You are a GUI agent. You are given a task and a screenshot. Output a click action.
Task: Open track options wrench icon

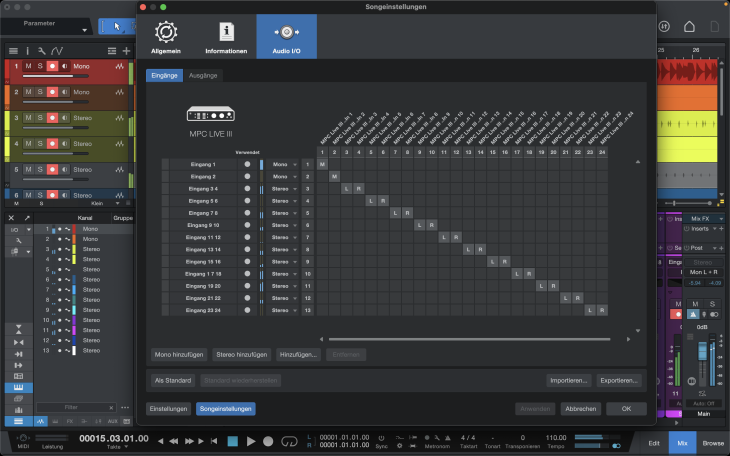click(41, 51)
